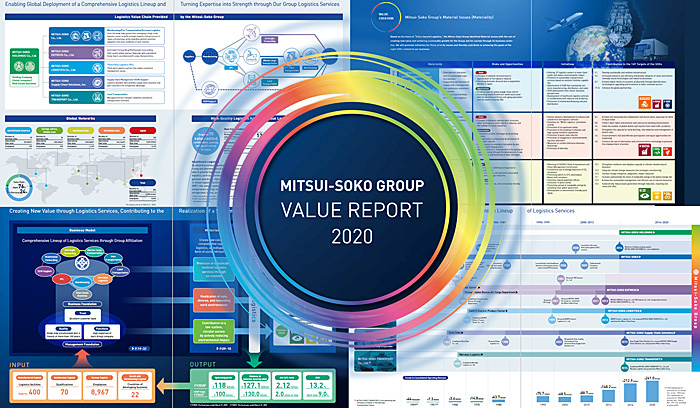Click the 'Global Networks' header bar
The height and width of the screenshot is (408, 700).
81,118
